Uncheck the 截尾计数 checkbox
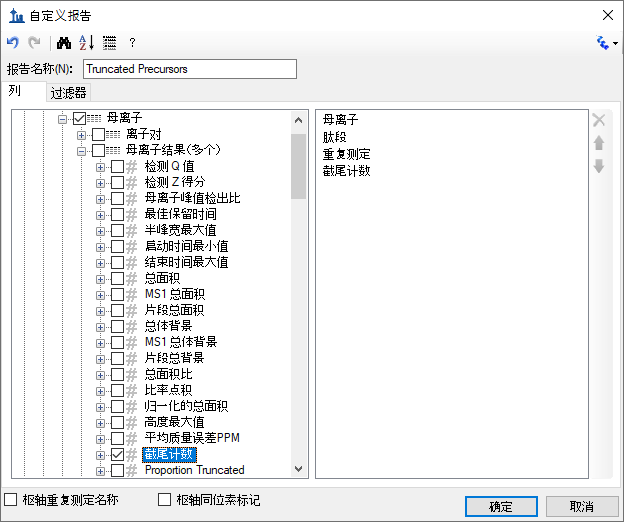 click(117, 454)
